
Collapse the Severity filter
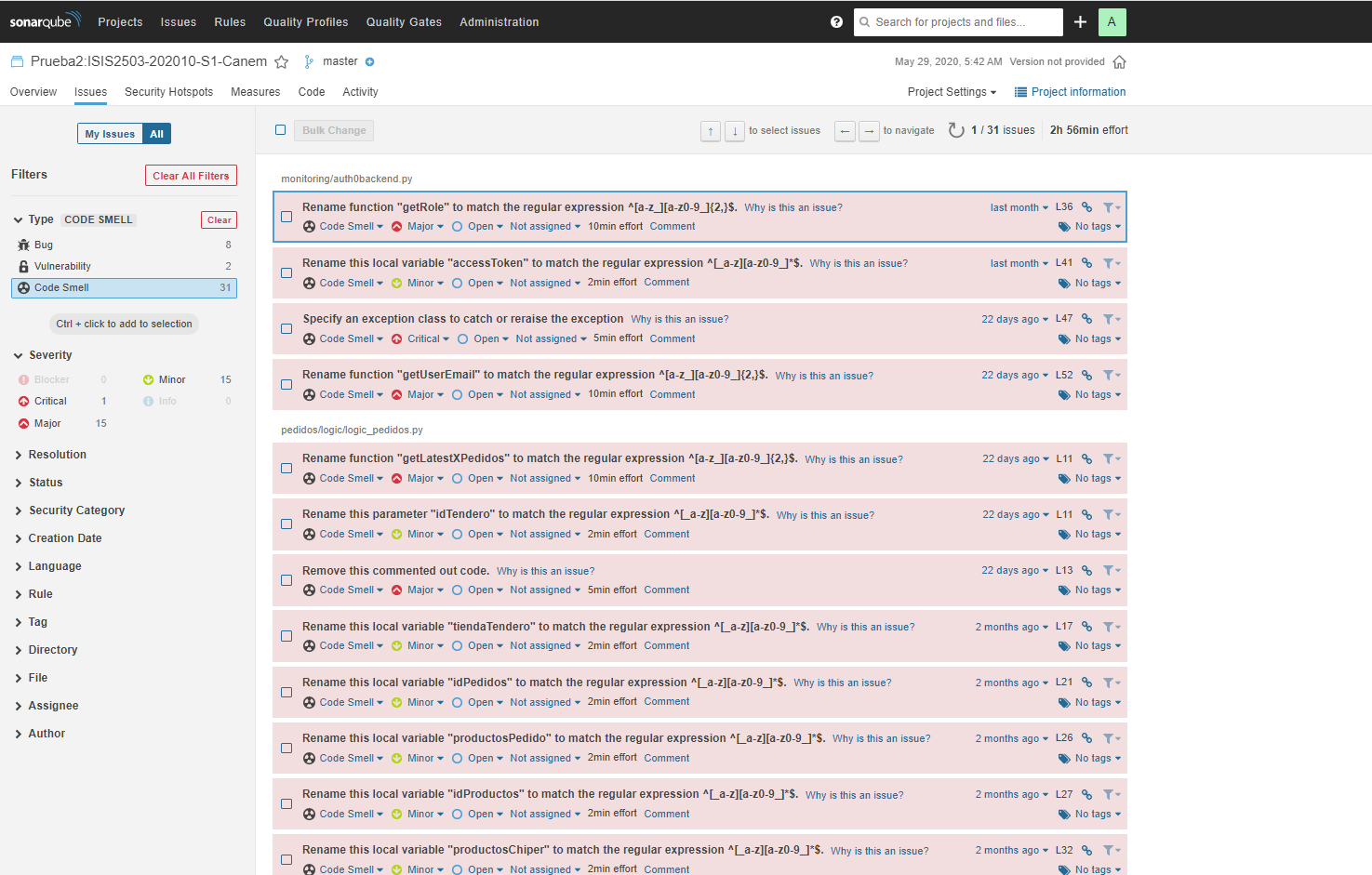(50, 355)
